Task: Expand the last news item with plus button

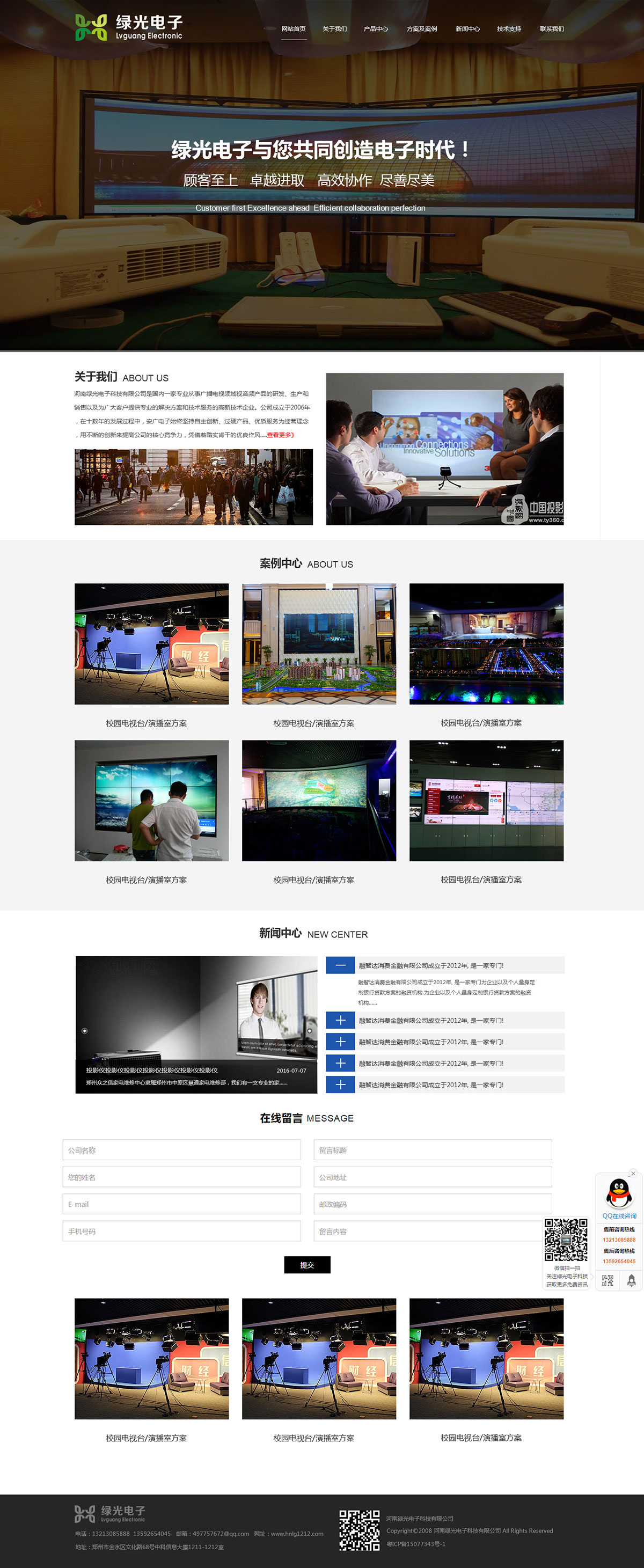Action: (x=340, y=1085)
